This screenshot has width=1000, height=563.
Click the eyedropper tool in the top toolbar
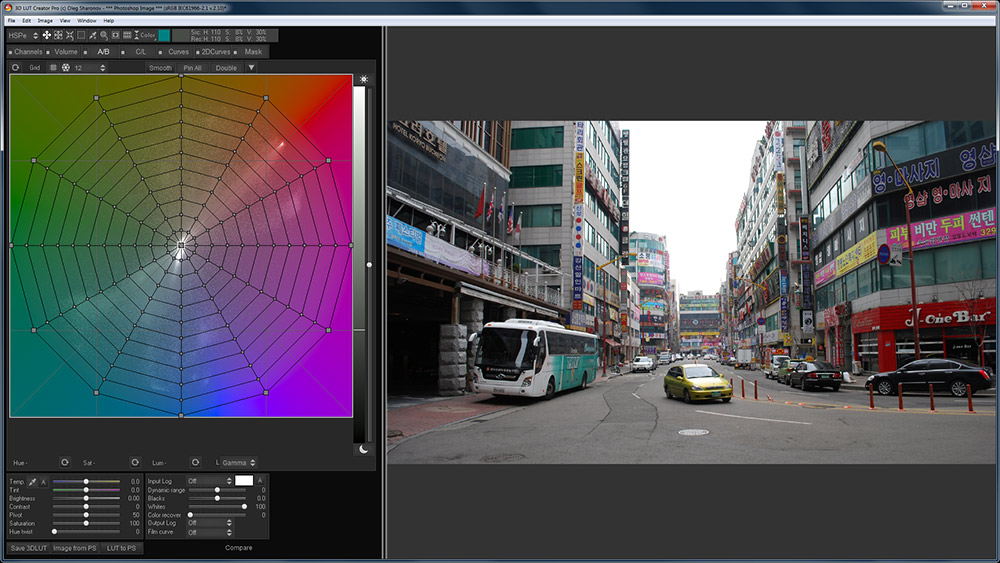click(93, 35)
